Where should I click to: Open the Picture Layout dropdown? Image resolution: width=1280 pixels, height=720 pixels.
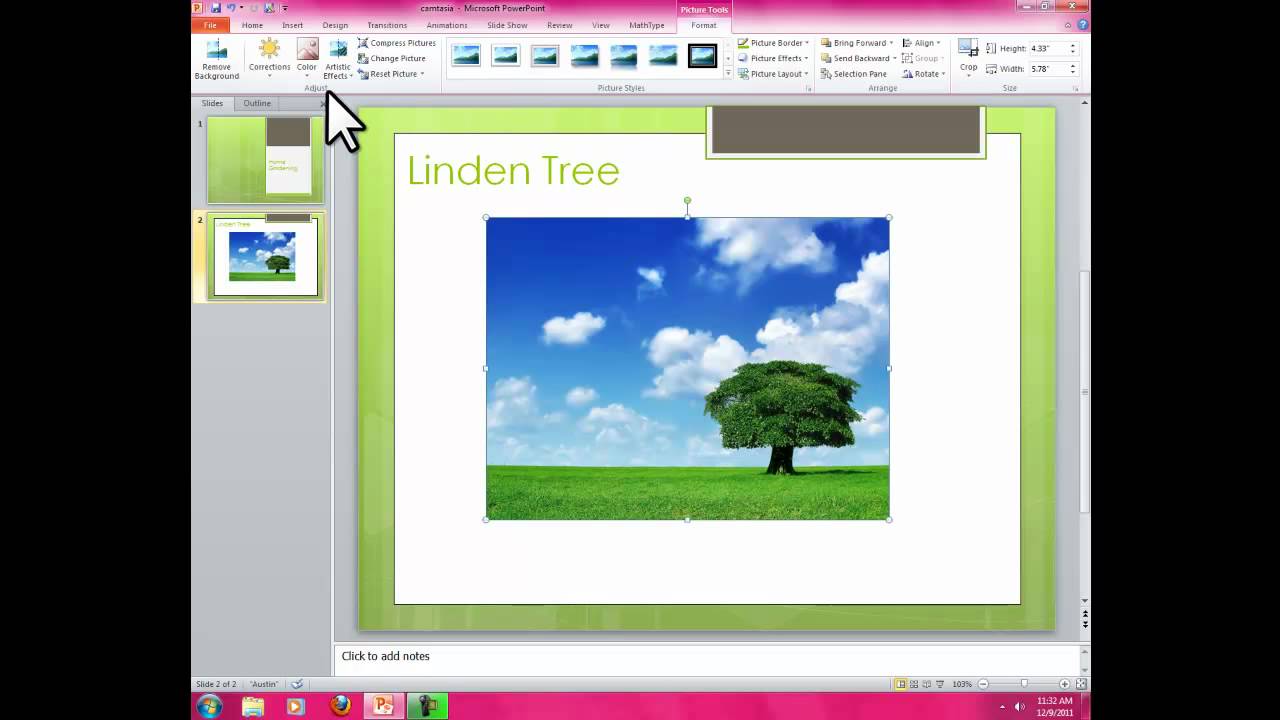tap(774, 74)
